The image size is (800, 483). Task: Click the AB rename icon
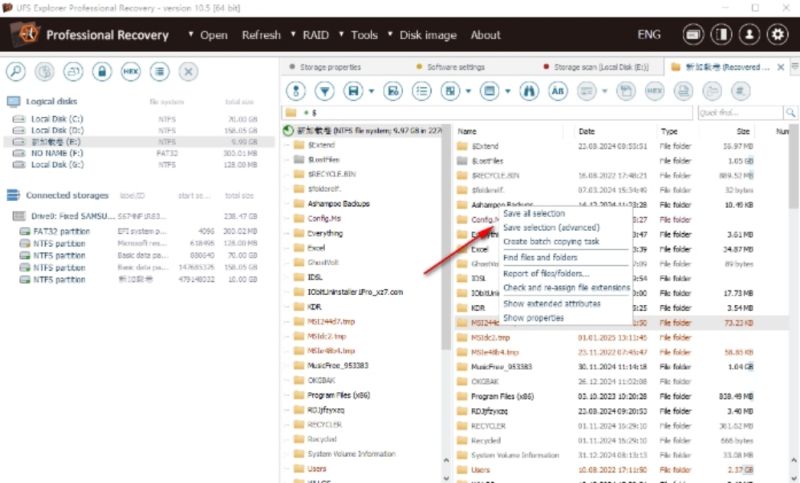558,91
